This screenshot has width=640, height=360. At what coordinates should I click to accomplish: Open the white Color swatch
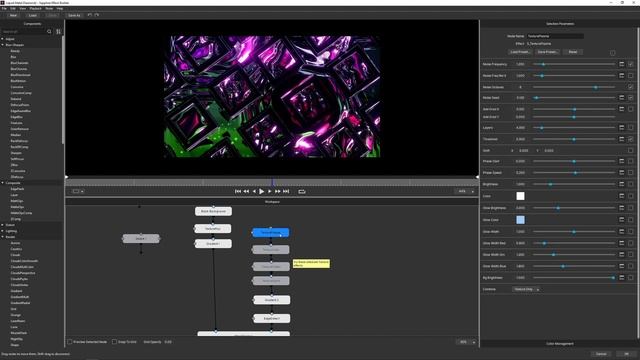(520, 196)
